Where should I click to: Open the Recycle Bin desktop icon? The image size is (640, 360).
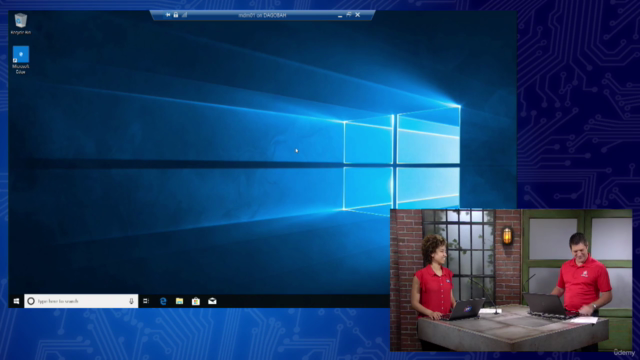pos(20,24)
